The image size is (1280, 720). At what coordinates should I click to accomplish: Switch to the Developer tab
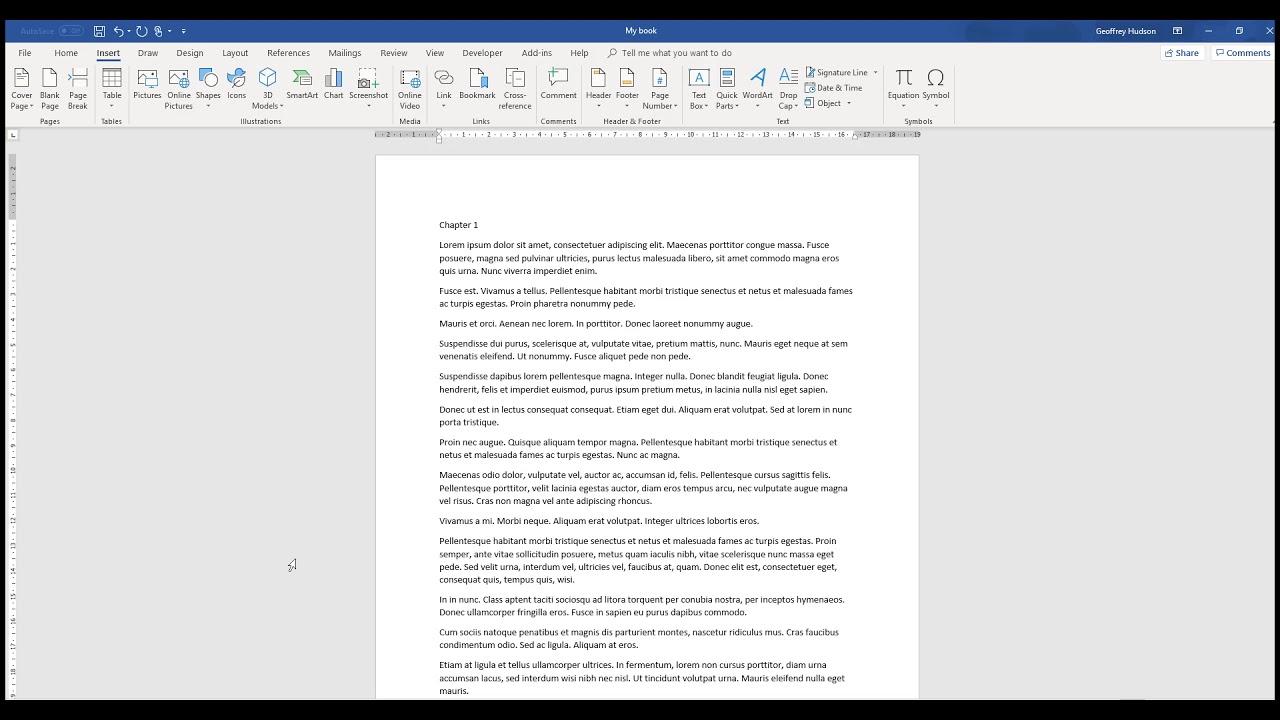483,53
